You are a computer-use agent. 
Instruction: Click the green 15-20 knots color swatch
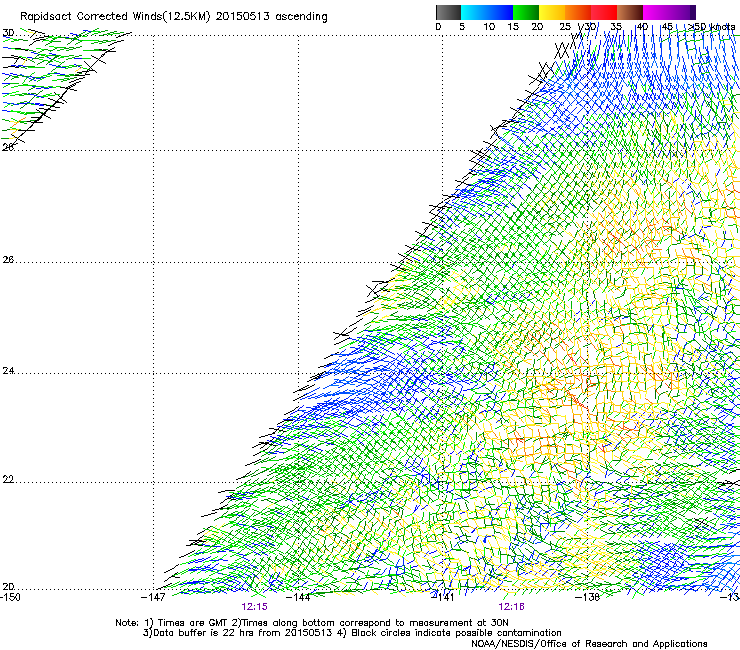click(x=526, y=12)
